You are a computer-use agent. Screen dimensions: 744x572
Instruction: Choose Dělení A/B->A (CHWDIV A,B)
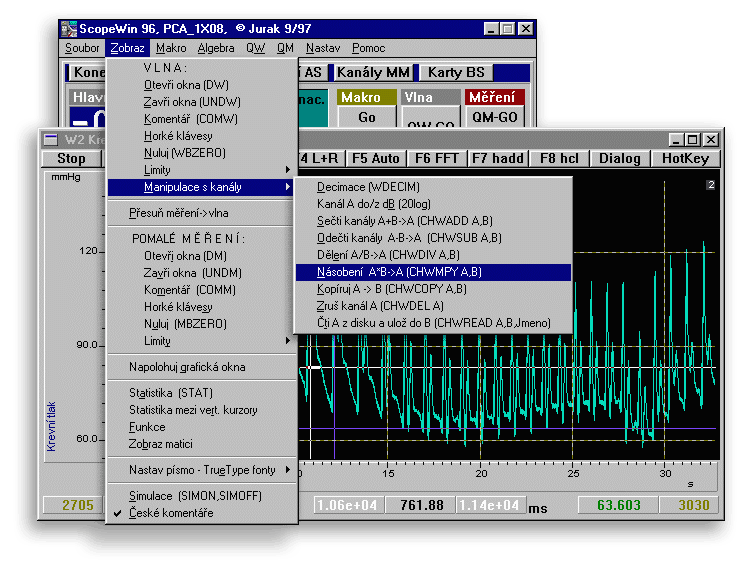point(433,255)
